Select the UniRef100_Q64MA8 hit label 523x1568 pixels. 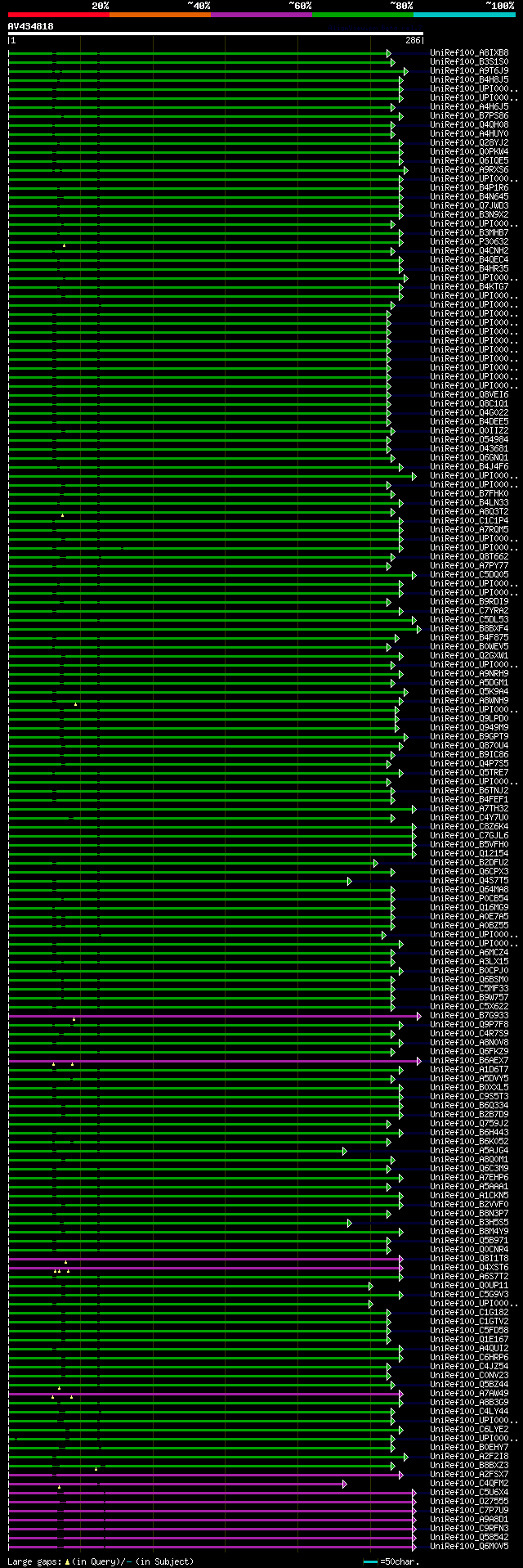pyautogui.click(x=469, y=890)
